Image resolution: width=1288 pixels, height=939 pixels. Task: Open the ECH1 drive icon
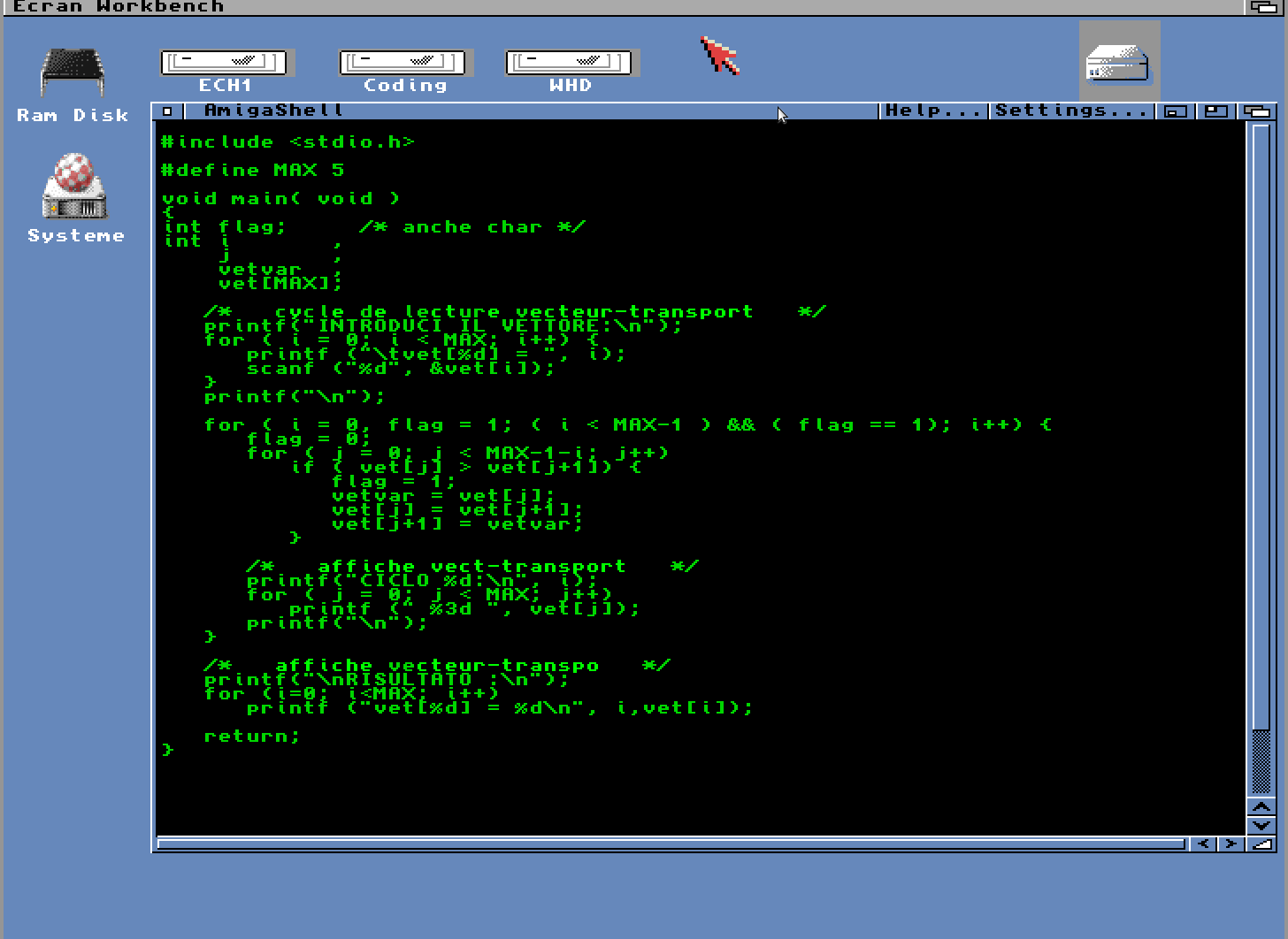click(x=225, y=71)
